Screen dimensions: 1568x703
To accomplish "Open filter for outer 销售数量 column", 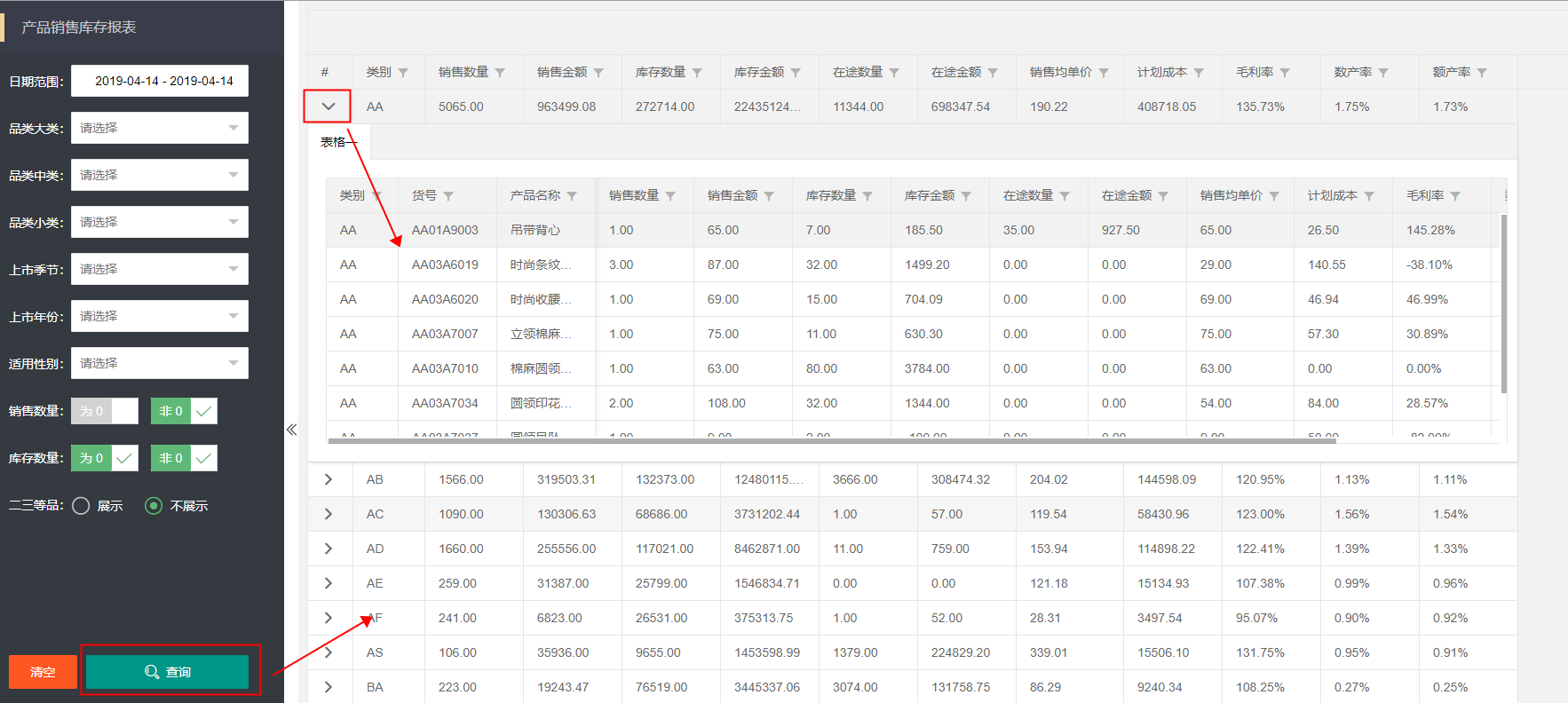I will pyautogui.click(x=500, y=73).
